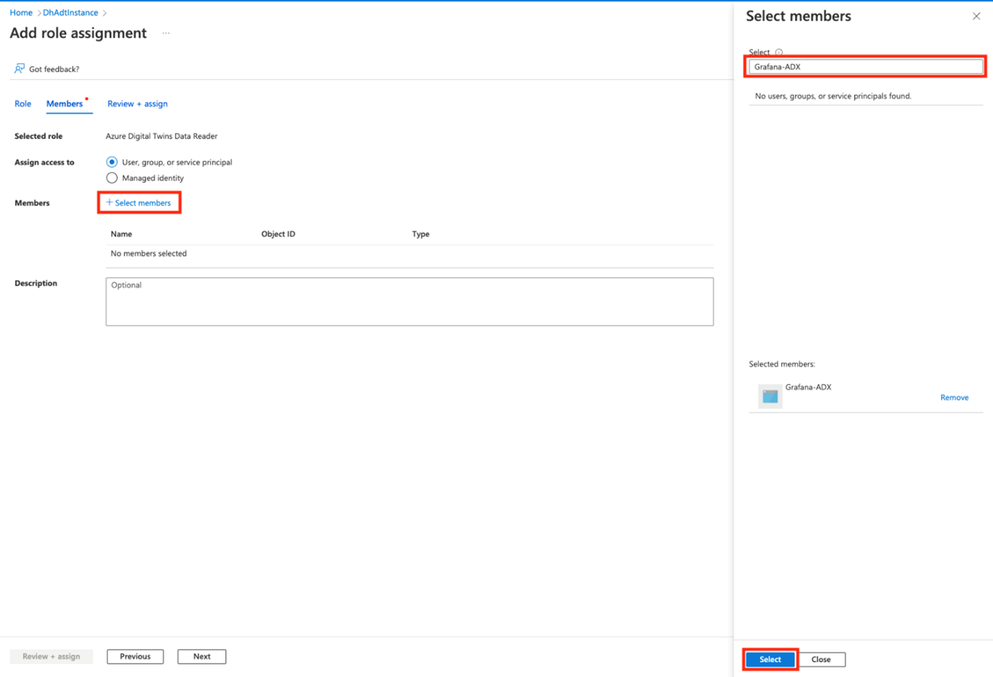Image resolution: width=993 pixels, height=677 pixels.
Task: Click the Object ID column header
Action: (278, 234)
